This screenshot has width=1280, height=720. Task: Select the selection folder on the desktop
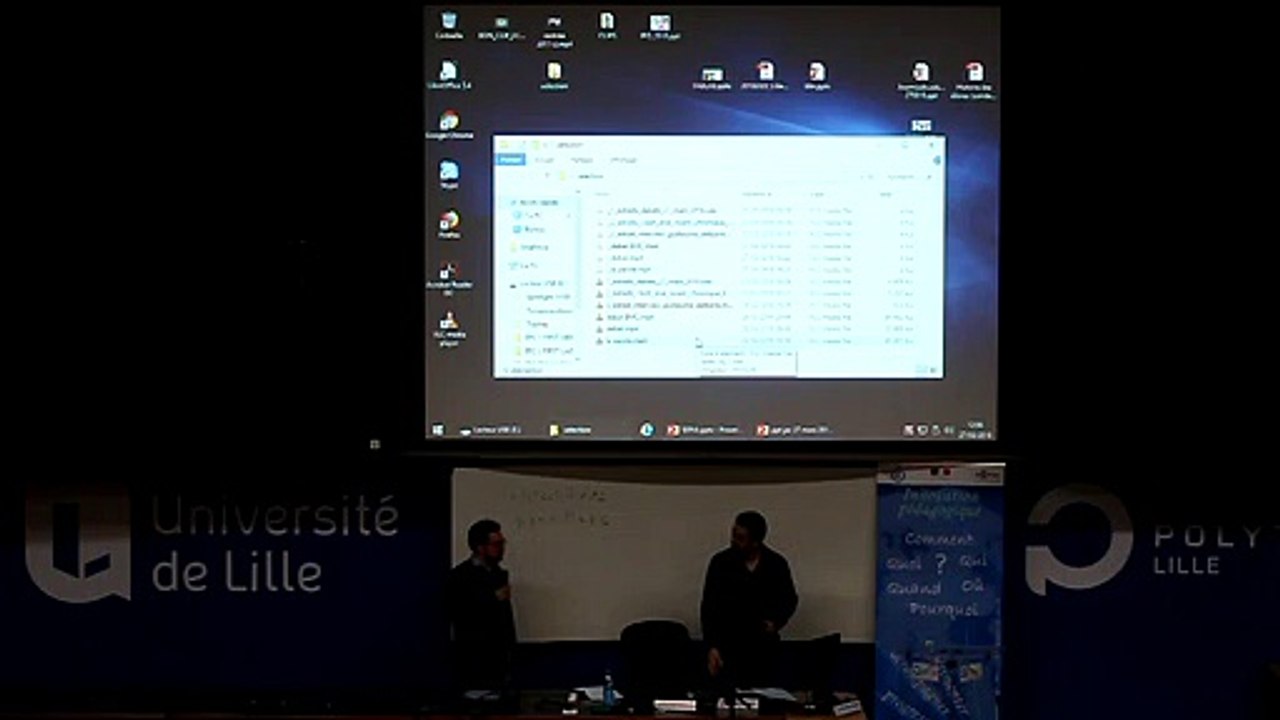553,75
